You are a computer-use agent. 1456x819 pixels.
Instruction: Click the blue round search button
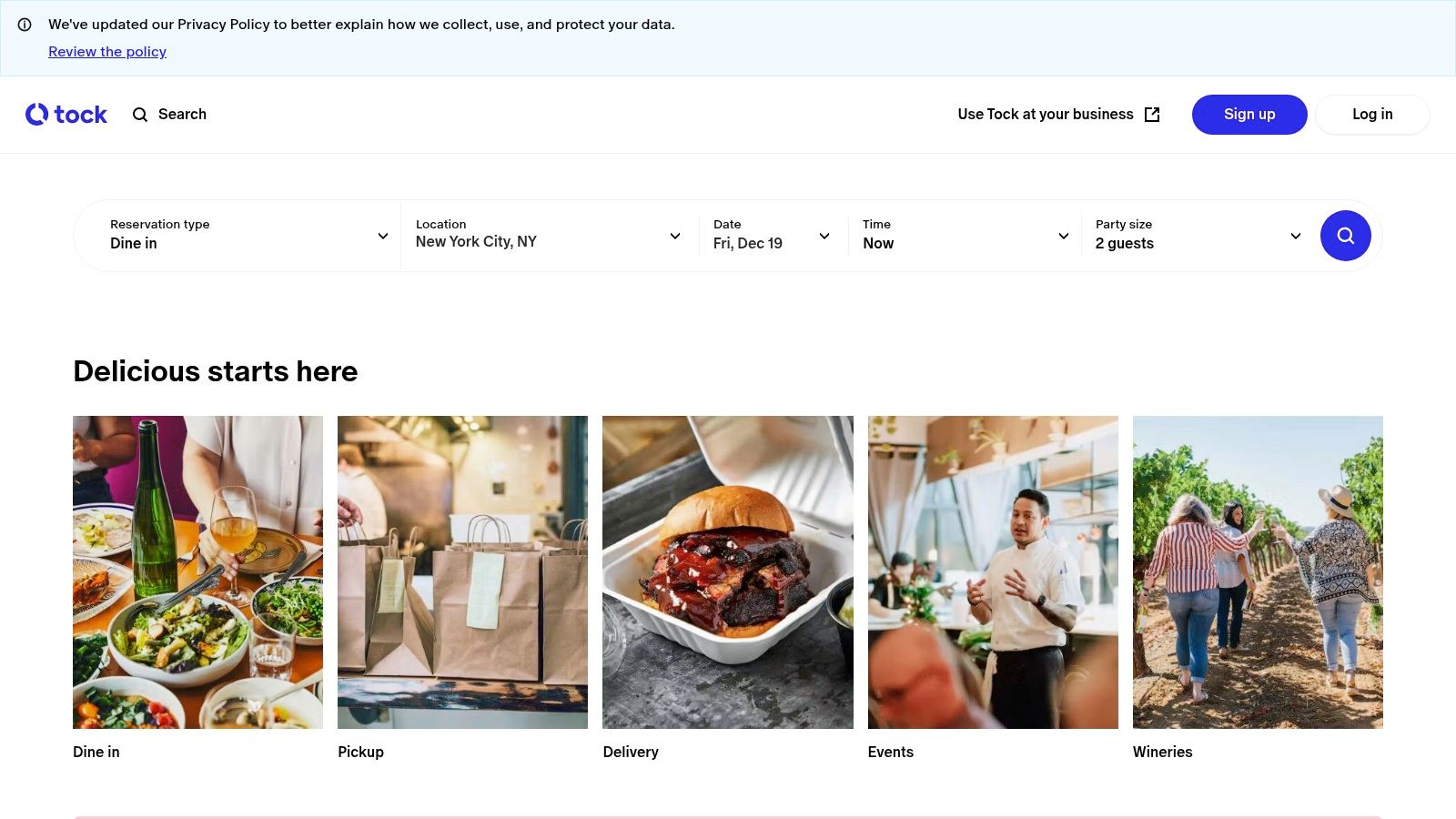(1345, 236)
